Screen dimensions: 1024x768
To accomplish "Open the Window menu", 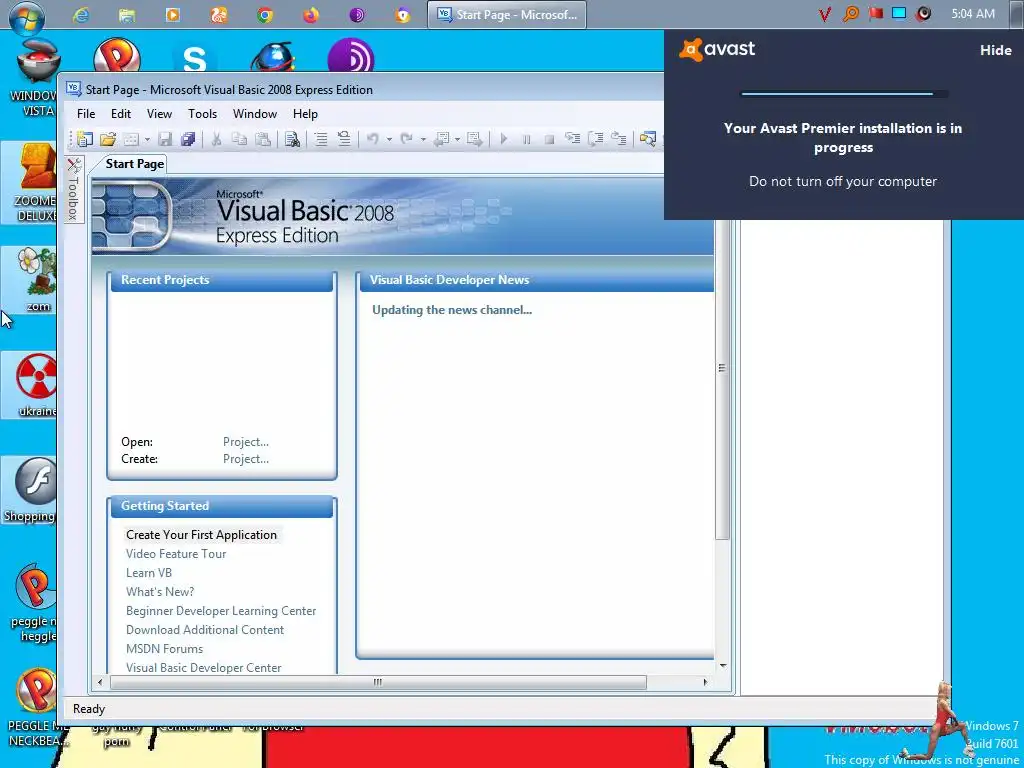I will click(x=255, y=114).
